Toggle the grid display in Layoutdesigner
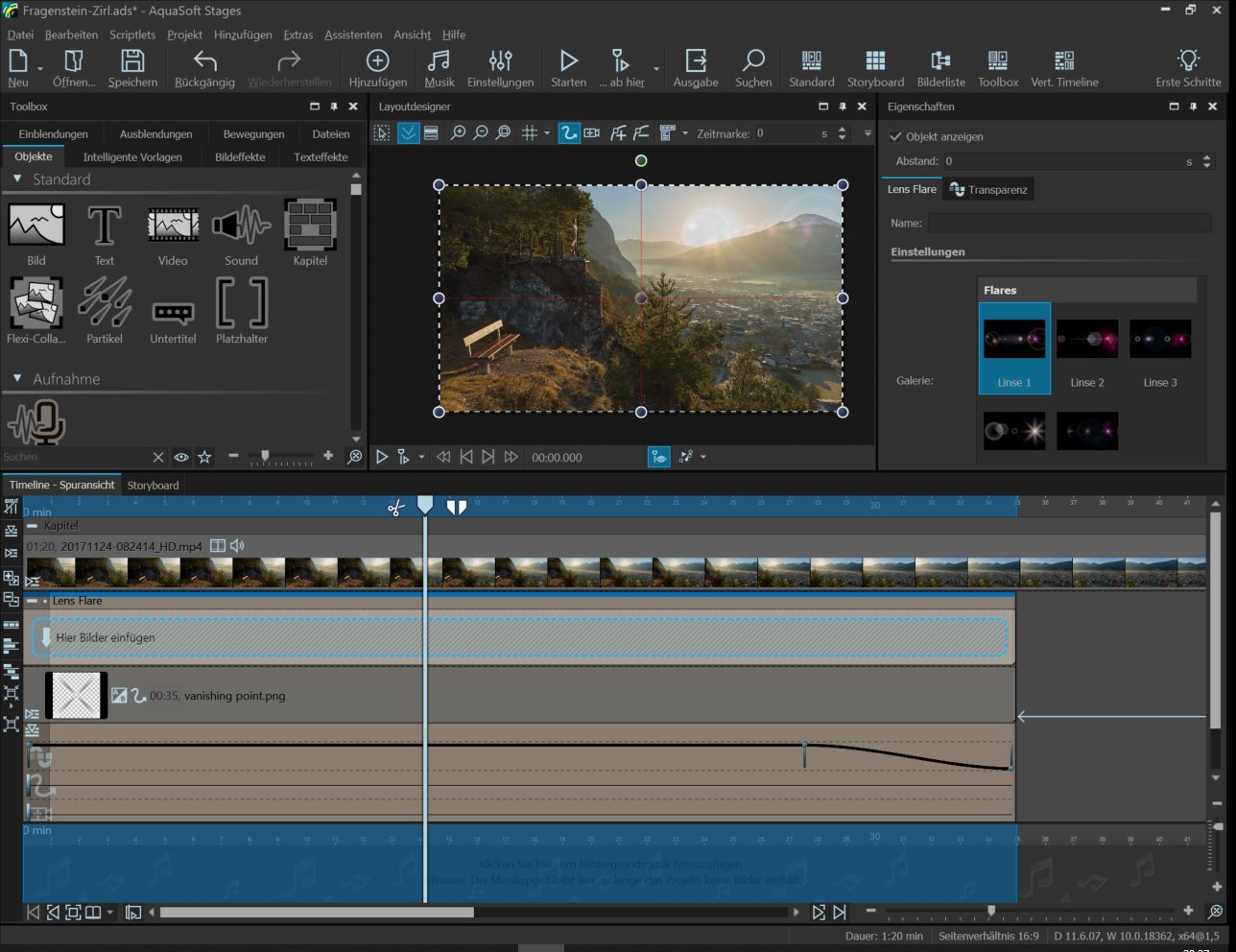Image resolution: width=1236 pixels, height=952 pixels. tap(529, 133)
